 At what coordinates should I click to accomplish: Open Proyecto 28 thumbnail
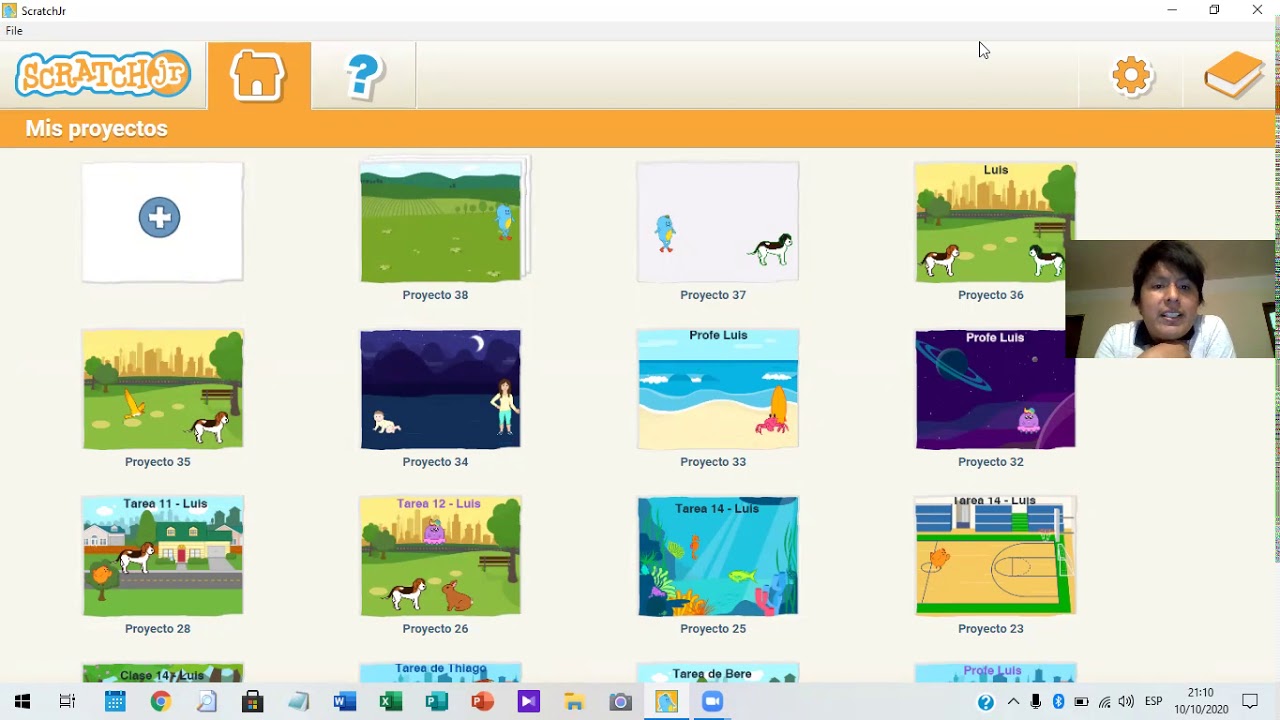click(162, 556)
